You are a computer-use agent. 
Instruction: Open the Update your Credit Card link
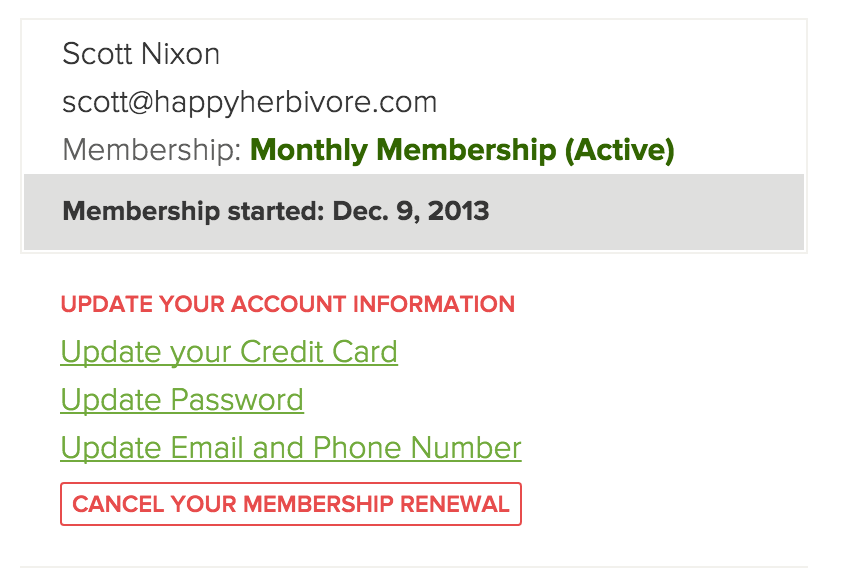pyautogui.click(x=229, y=352)
